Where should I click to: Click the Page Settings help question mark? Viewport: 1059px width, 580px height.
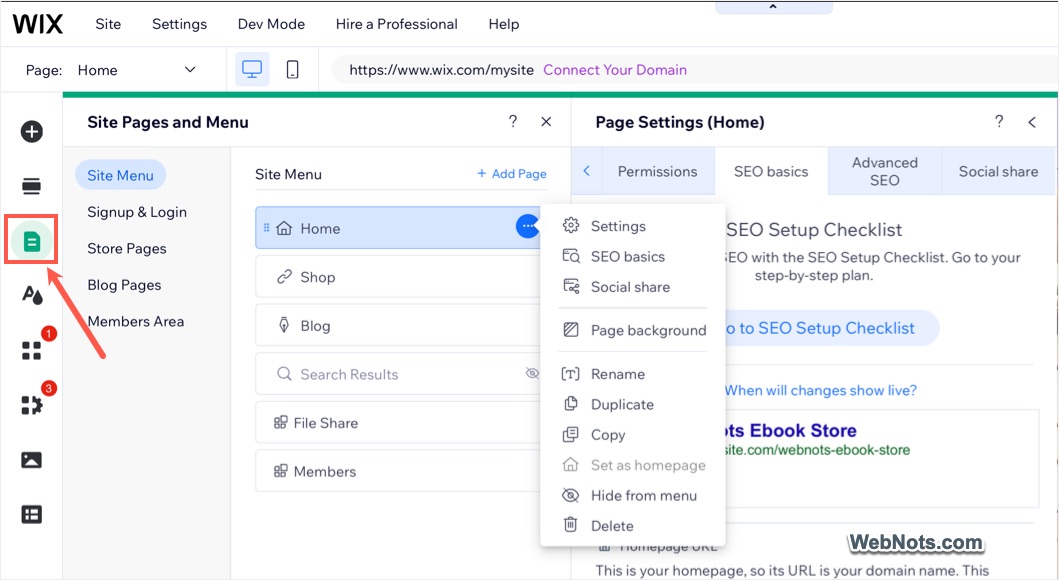[999, 122]
